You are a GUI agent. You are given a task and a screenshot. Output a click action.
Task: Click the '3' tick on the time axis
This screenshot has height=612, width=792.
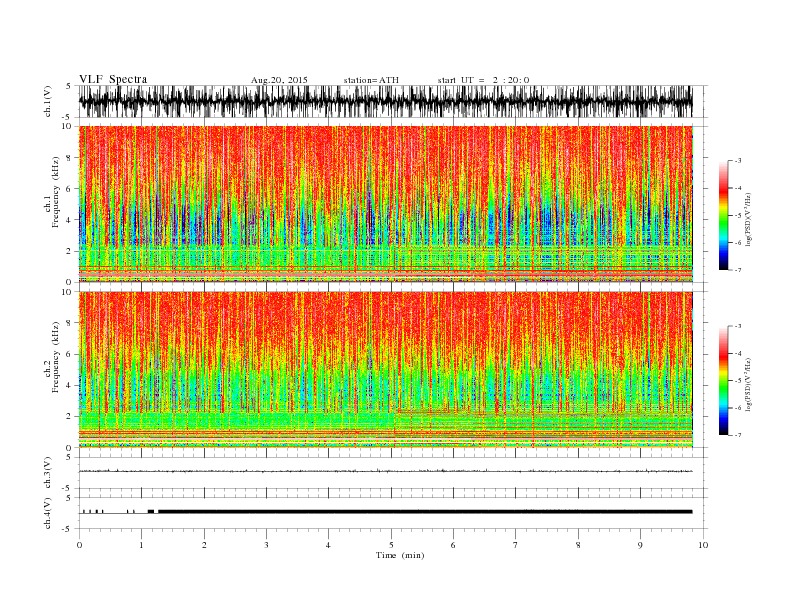pos(266,545)
